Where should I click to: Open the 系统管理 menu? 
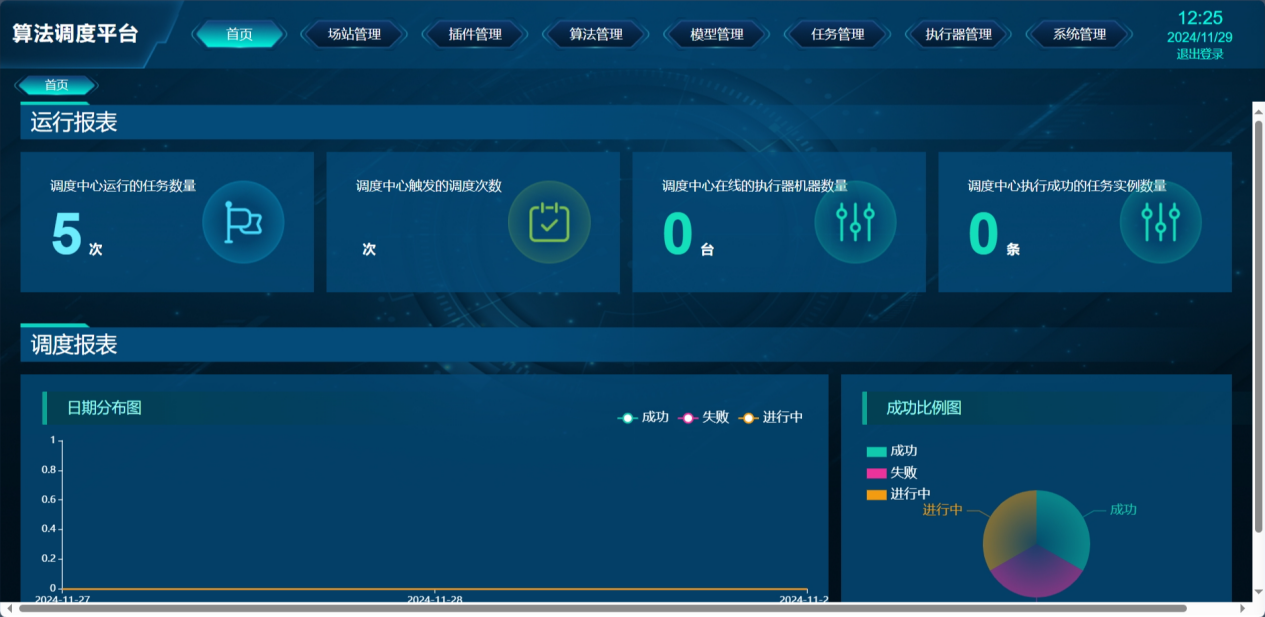pyautogui.click(x=1079, y=35)
